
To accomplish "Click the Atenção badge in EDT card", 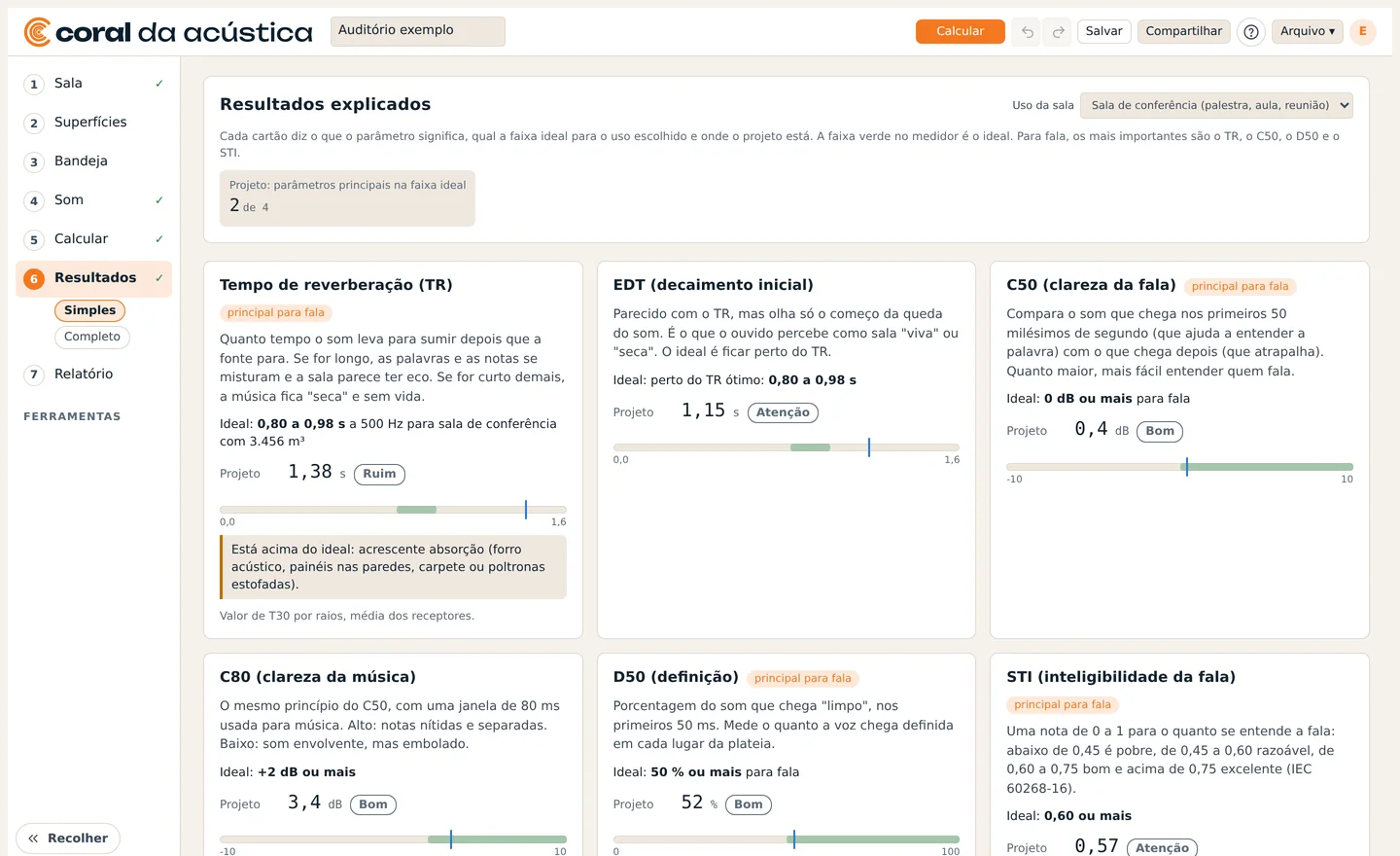I will click(x=783, y=412).
